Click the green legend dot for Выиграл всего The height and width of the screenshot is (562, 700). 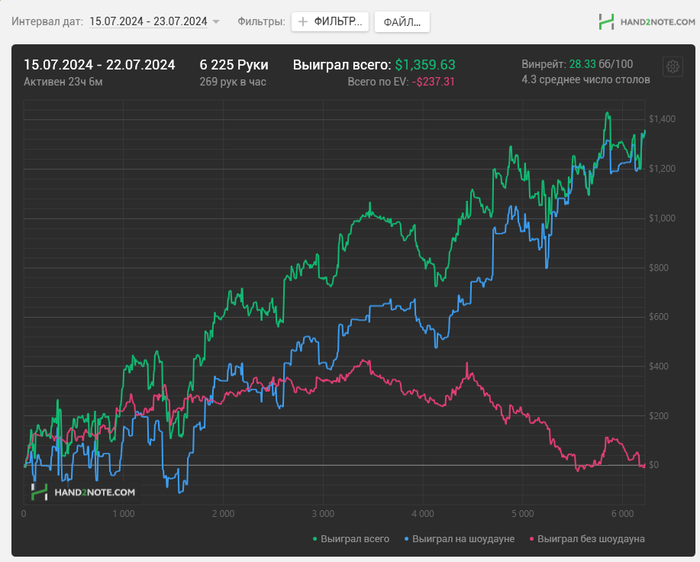[315, 539]
